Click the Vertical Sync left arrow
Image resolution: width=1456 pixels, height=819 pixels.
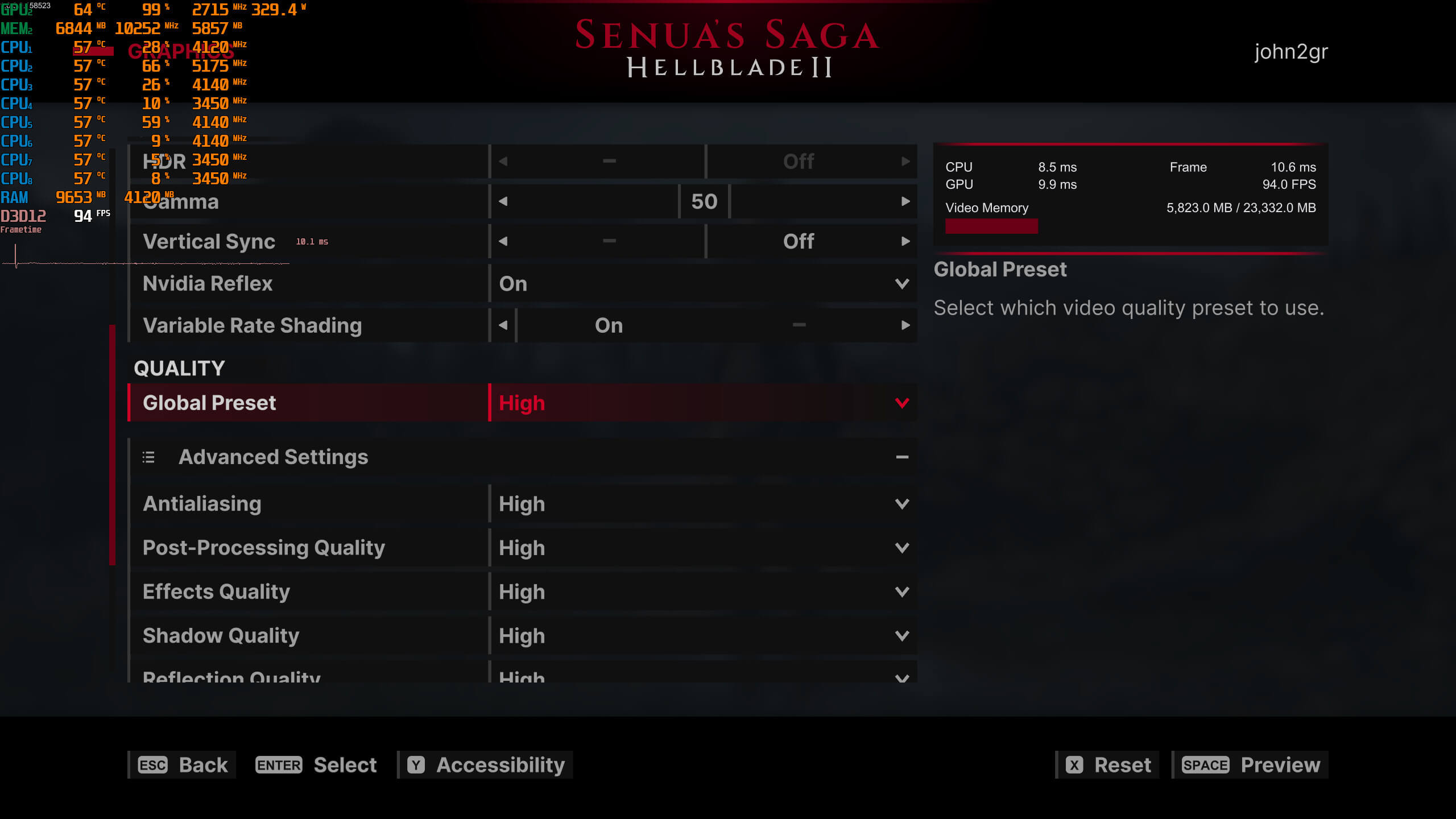pyautogui.click(x=503, y=241)
